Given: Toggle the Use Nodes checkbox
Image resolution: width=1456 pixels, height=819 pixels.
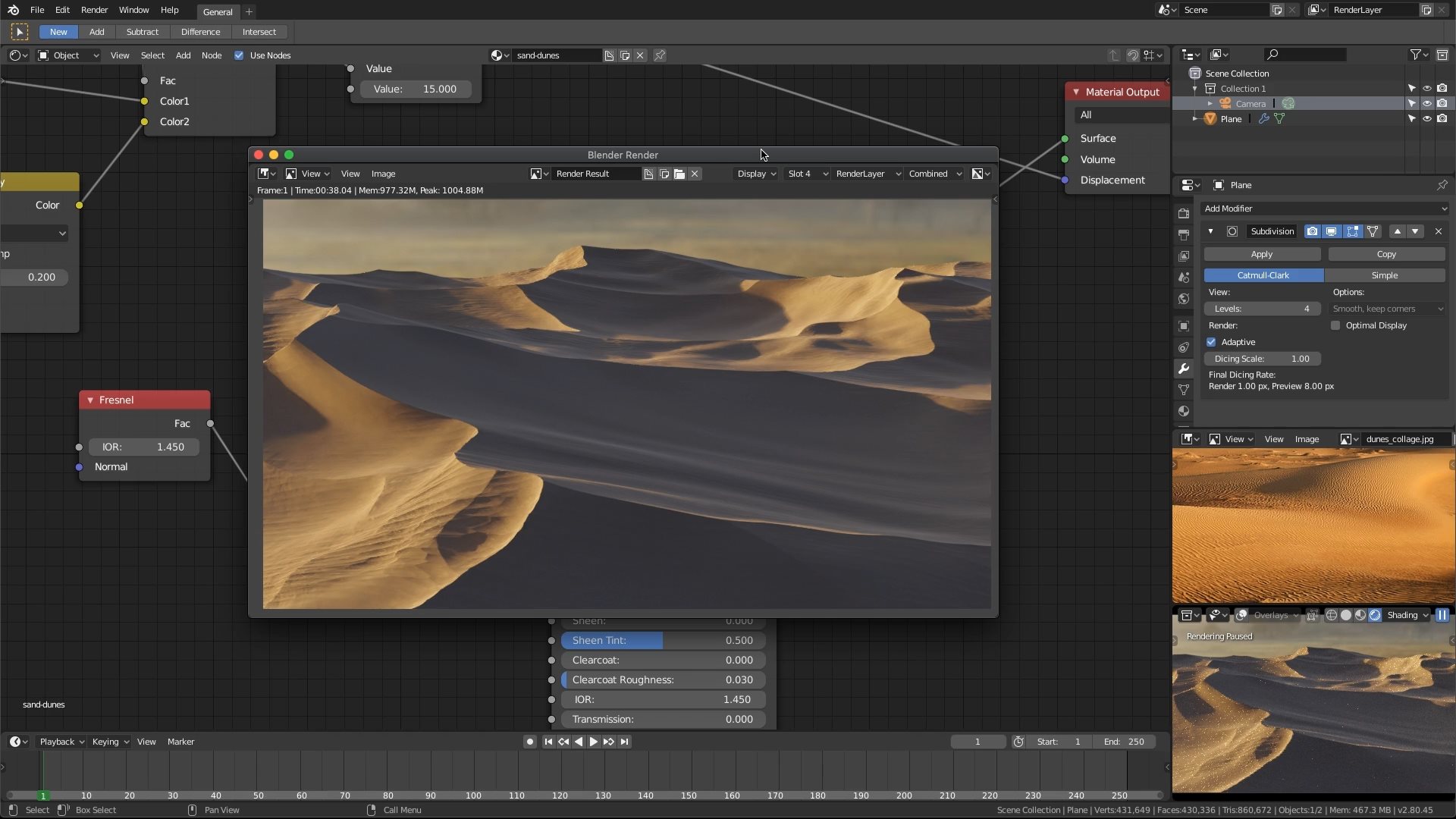Looking at the screenshot, I should pos(239,55).
